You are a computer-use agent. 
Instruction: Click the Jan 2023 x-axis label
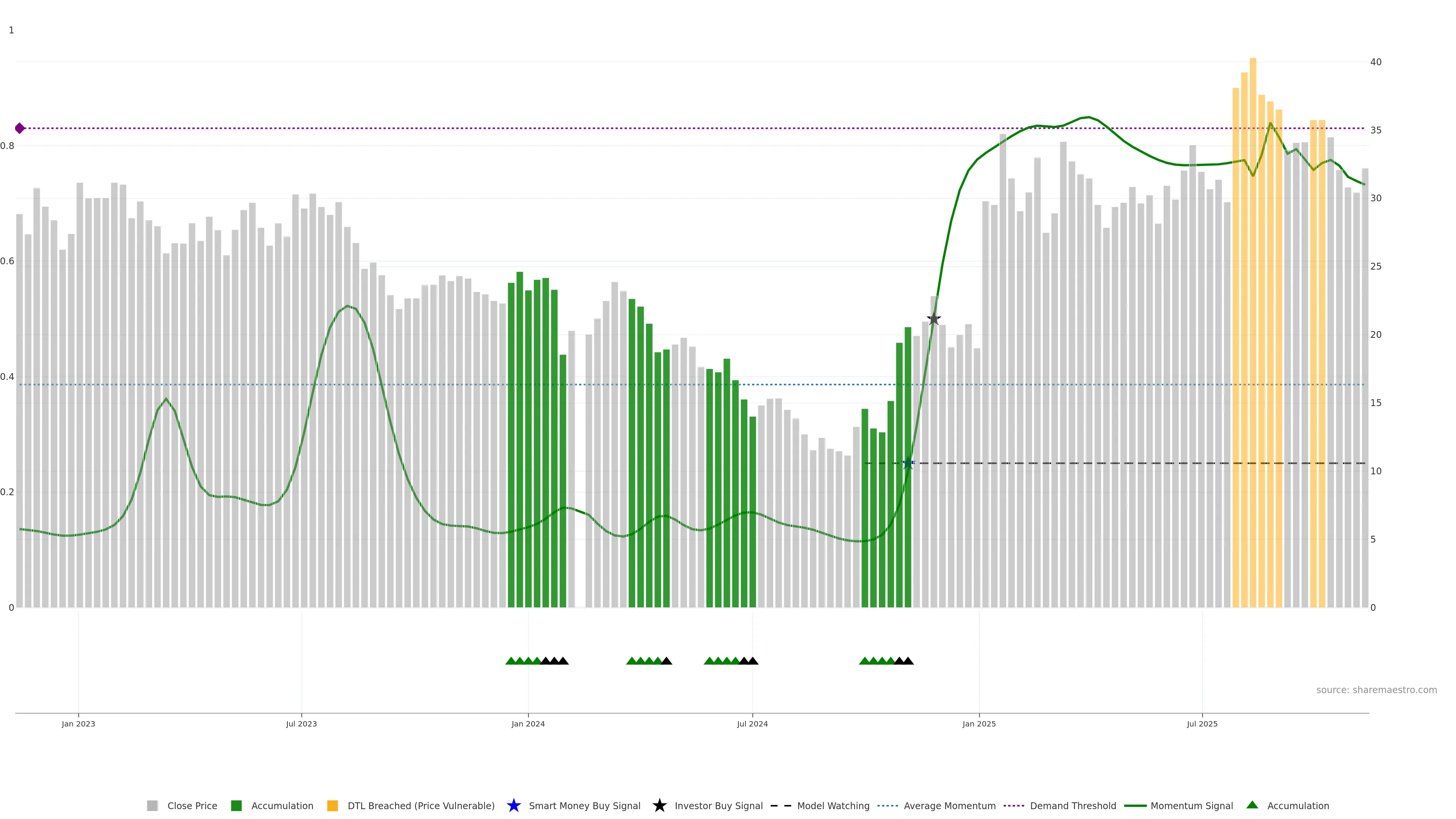click(x=78, y=724)
